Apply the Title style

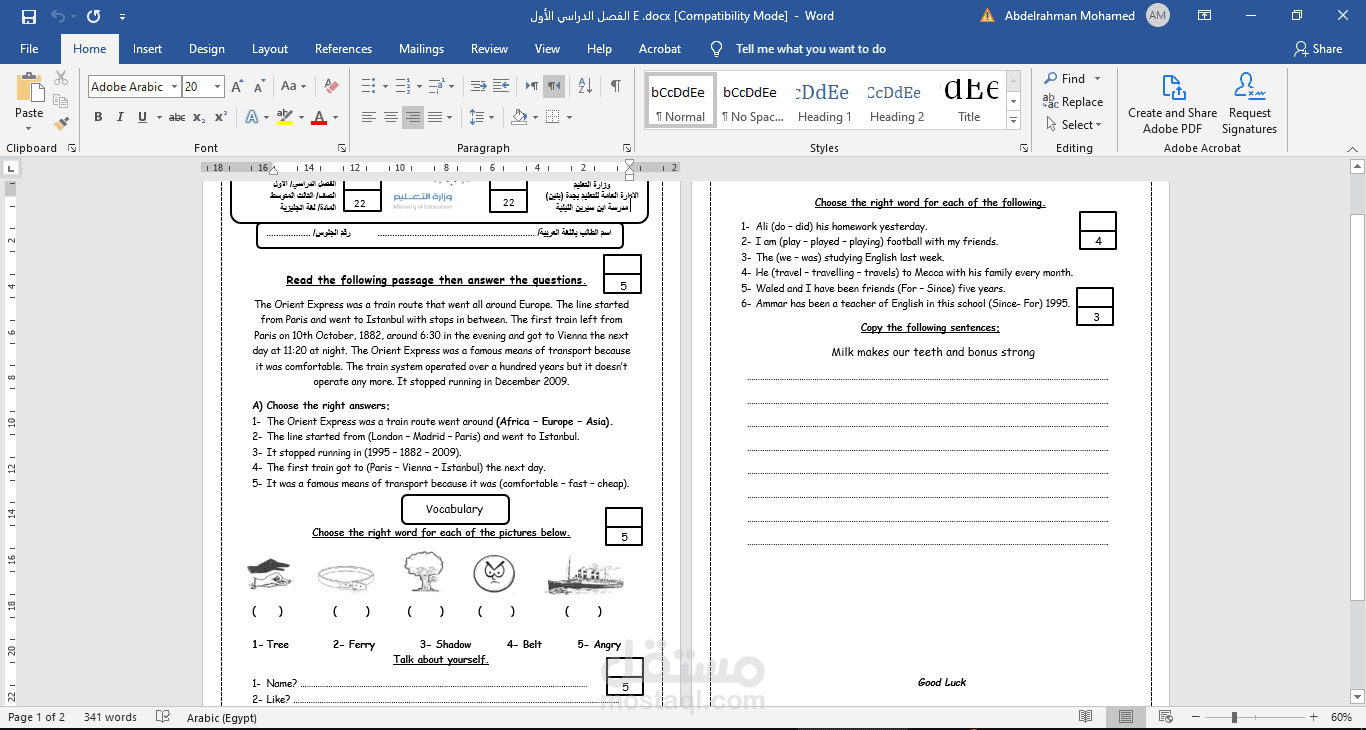[970, 101]
